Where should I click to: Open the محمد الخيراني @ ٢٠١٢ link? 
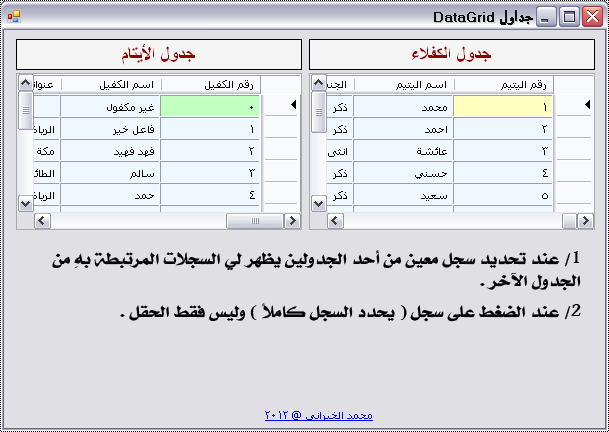(x=319, y=415)
